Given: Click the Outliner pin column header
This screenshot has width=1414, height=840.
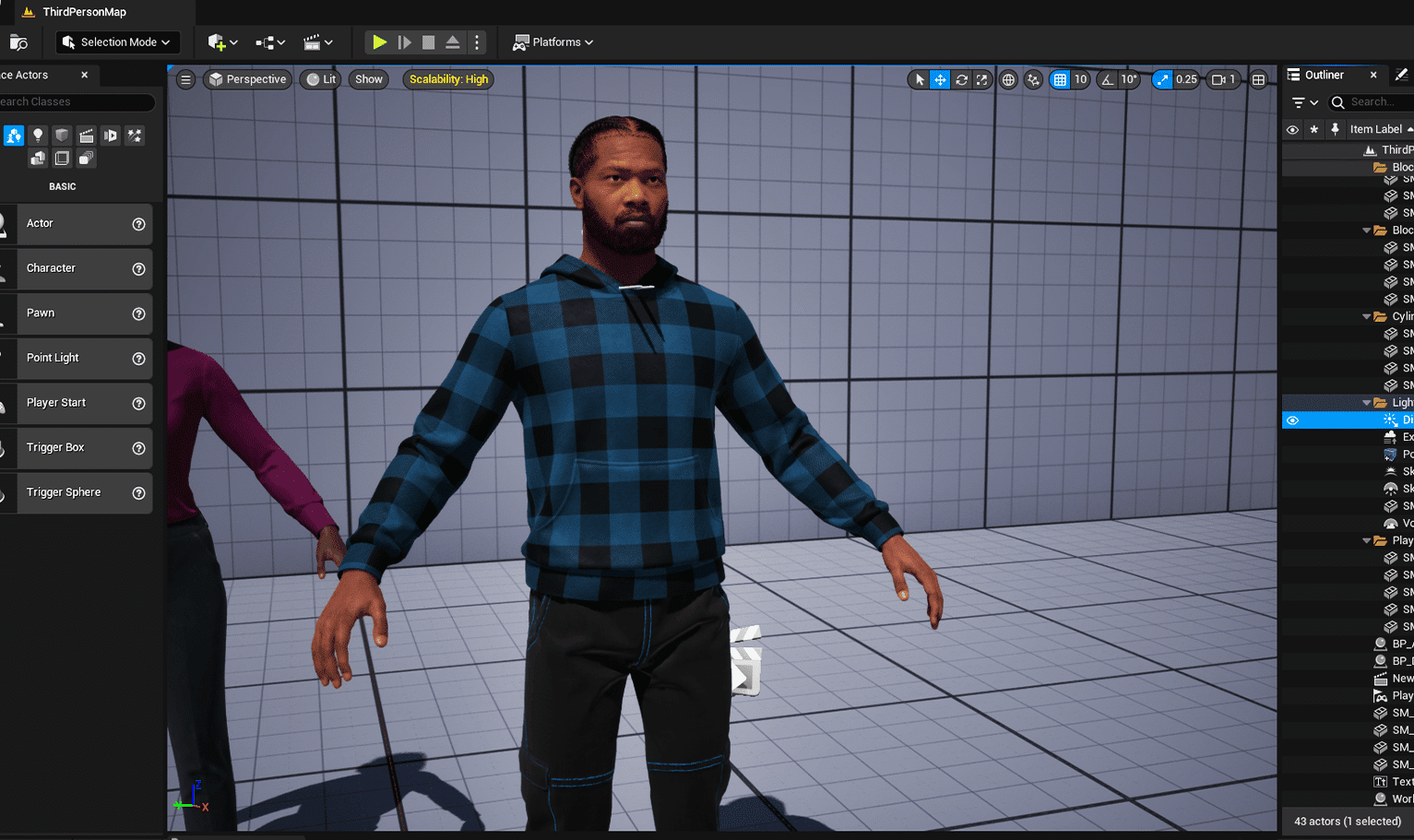Looking at the screenshot, I should 1335,130.
